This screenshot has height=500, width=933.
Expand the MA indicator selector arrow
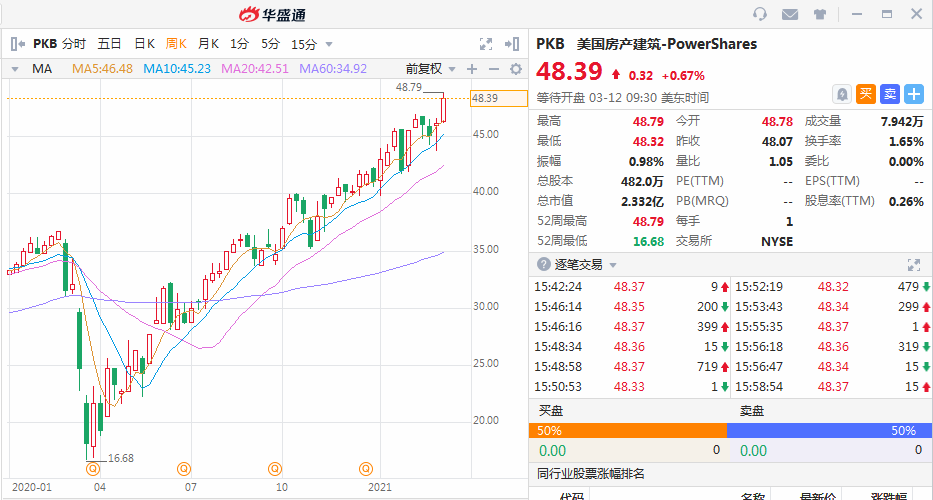click(x=15, y=69)
